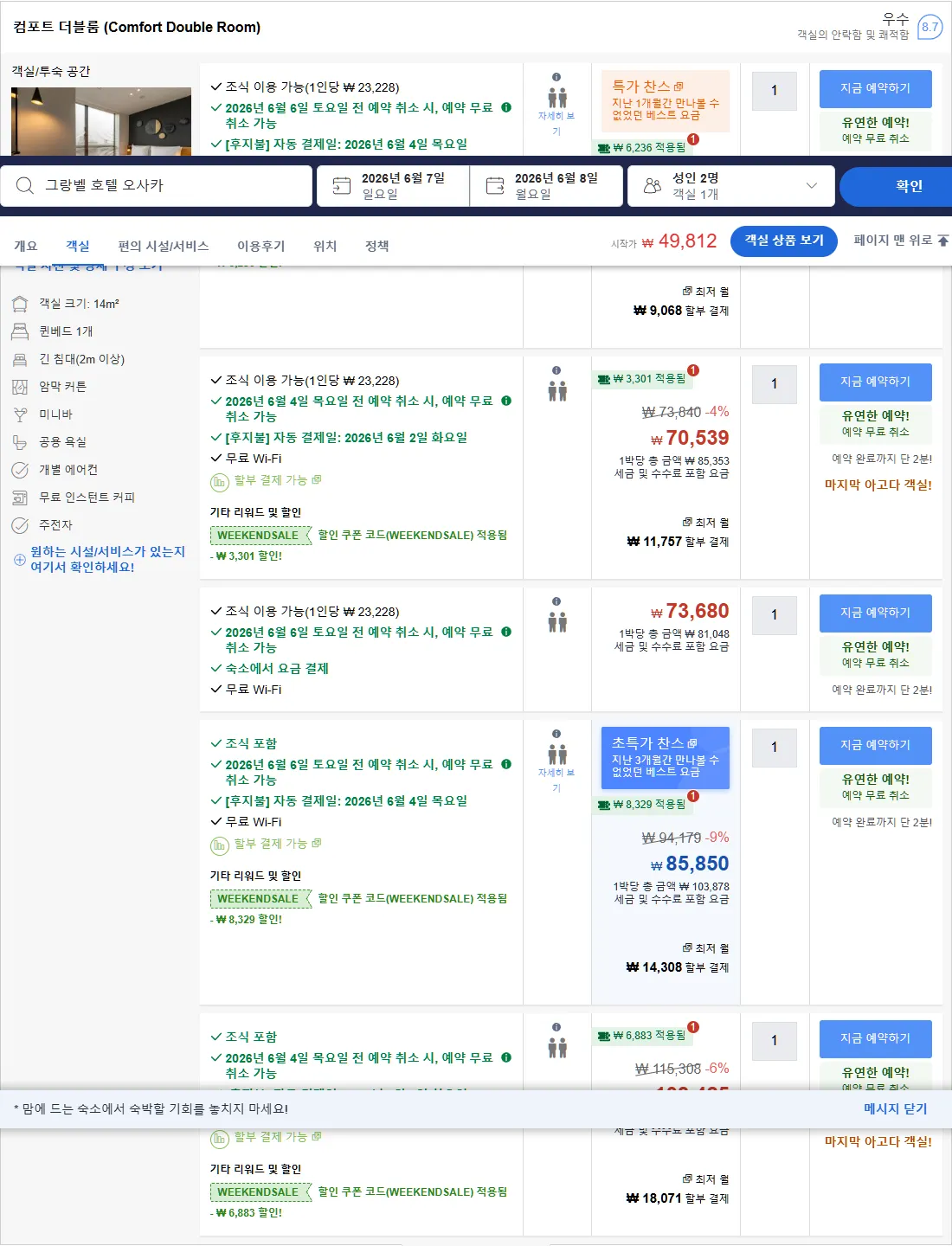Image resolution: width=952 pixels, height=1246 pixels.
Task: Click 지금 예약하기 for the ₩70,539 offer
Action: click(x=876, y=382)
